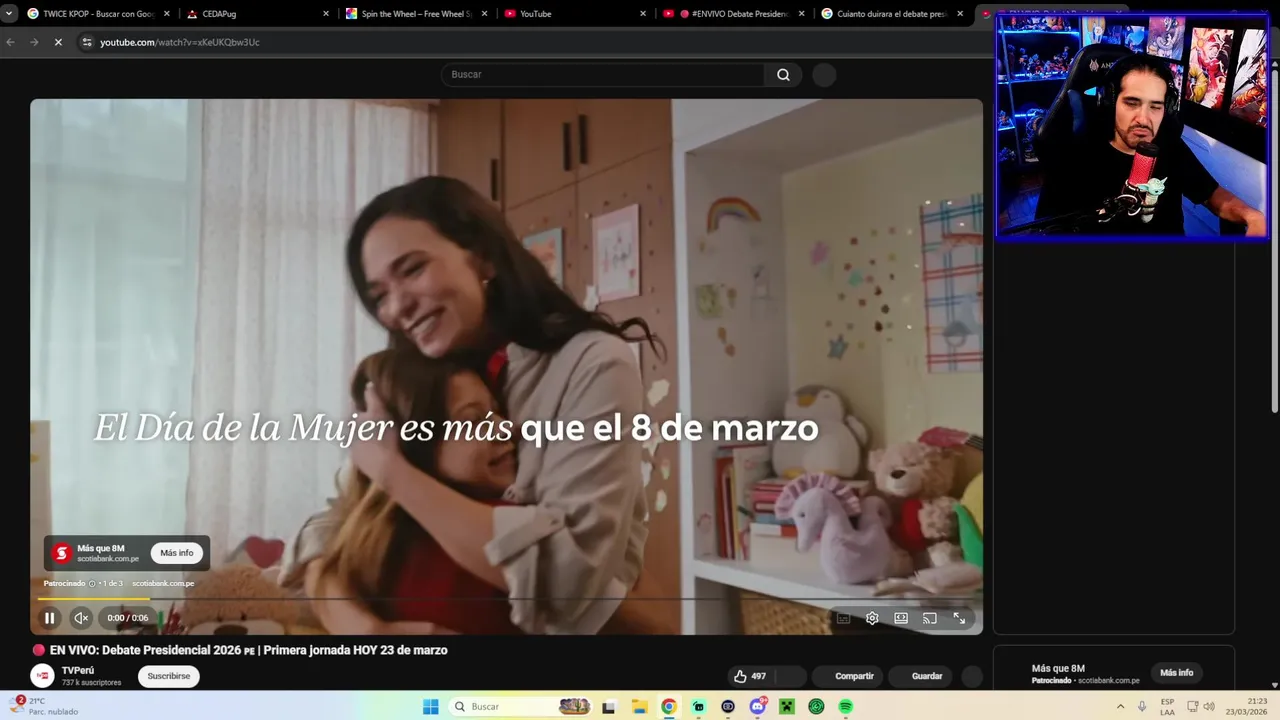Like the video with the thumbs up
The height and width of the screenshot is (720, 1280).
pos(750,676)
